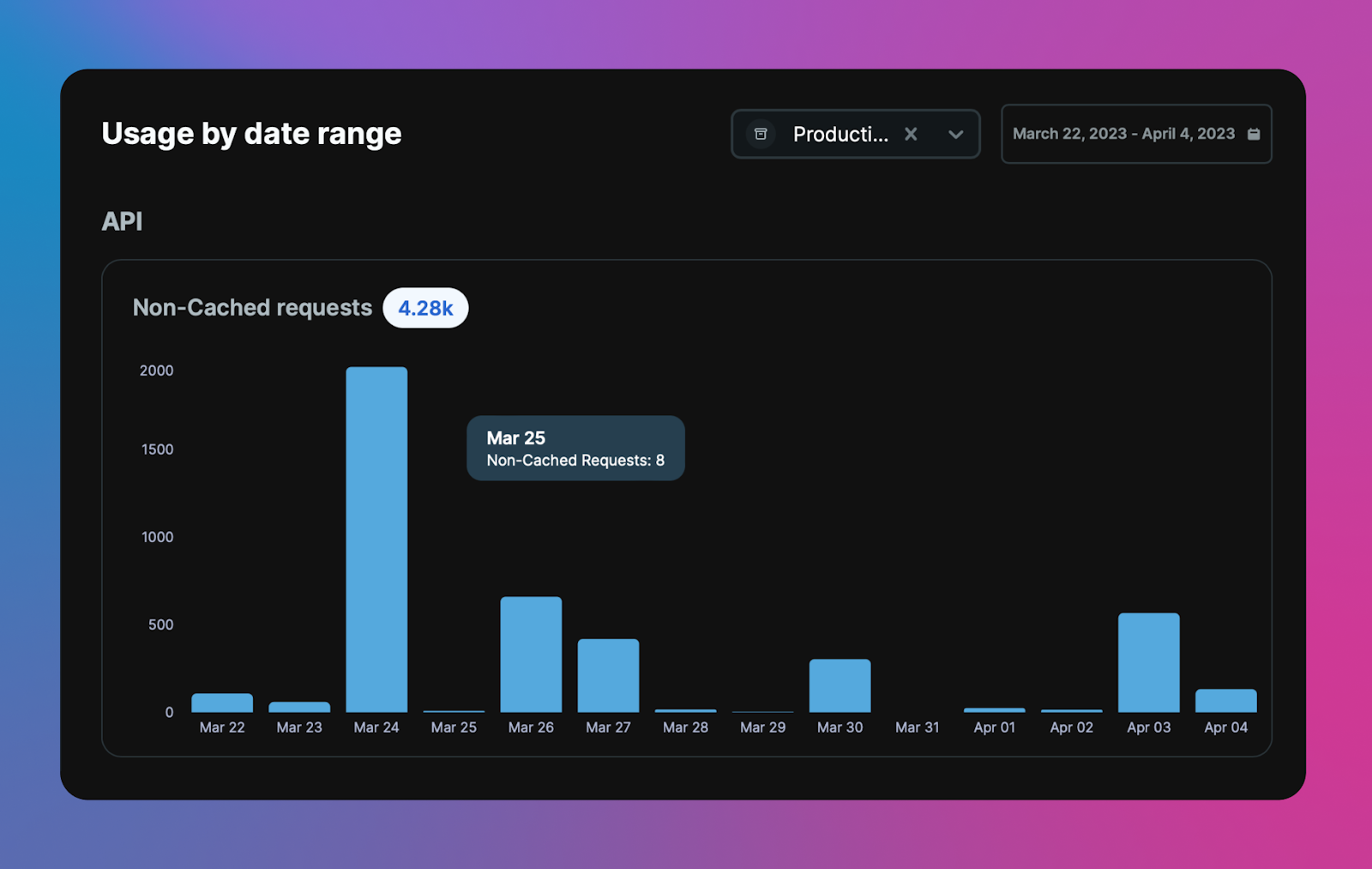The image size is (1372, 869).
Task: Select the Mar 26 bar
Action: pos(531,655)
